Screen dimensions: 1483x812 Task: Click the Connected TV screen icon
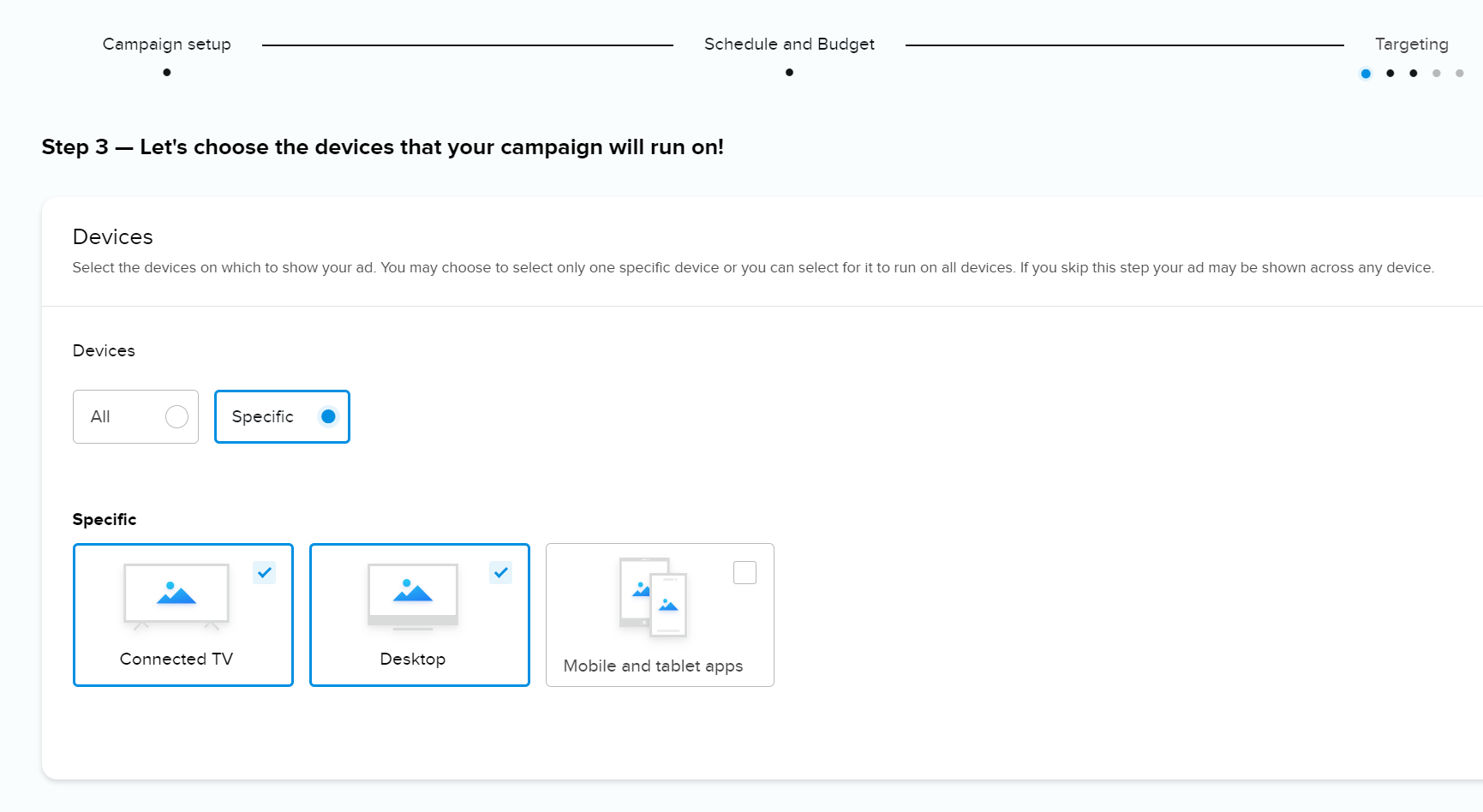pyautogui.click(x=176, y=596)
